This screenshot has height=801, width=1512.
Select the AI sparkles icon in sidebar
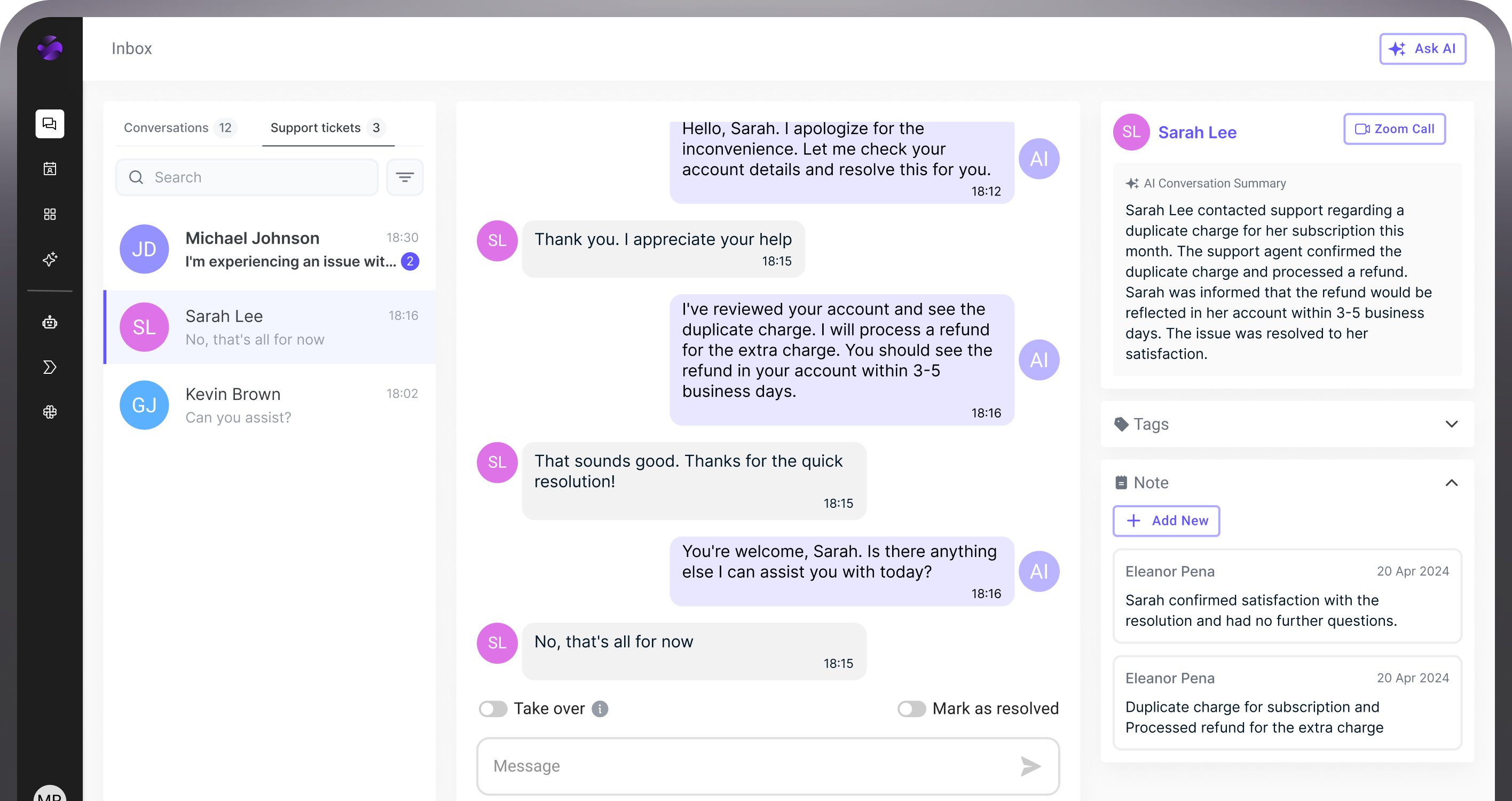49,259
